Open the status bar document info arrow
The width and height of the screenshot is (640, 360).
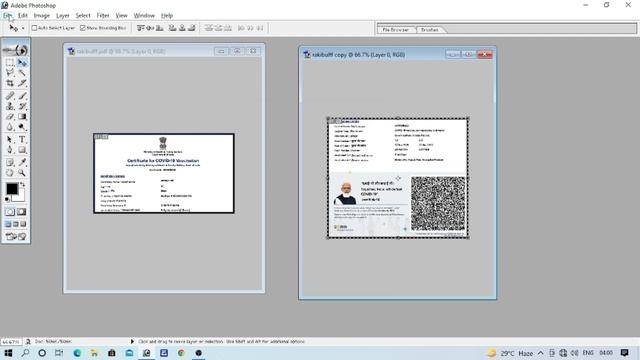point(132,341)
